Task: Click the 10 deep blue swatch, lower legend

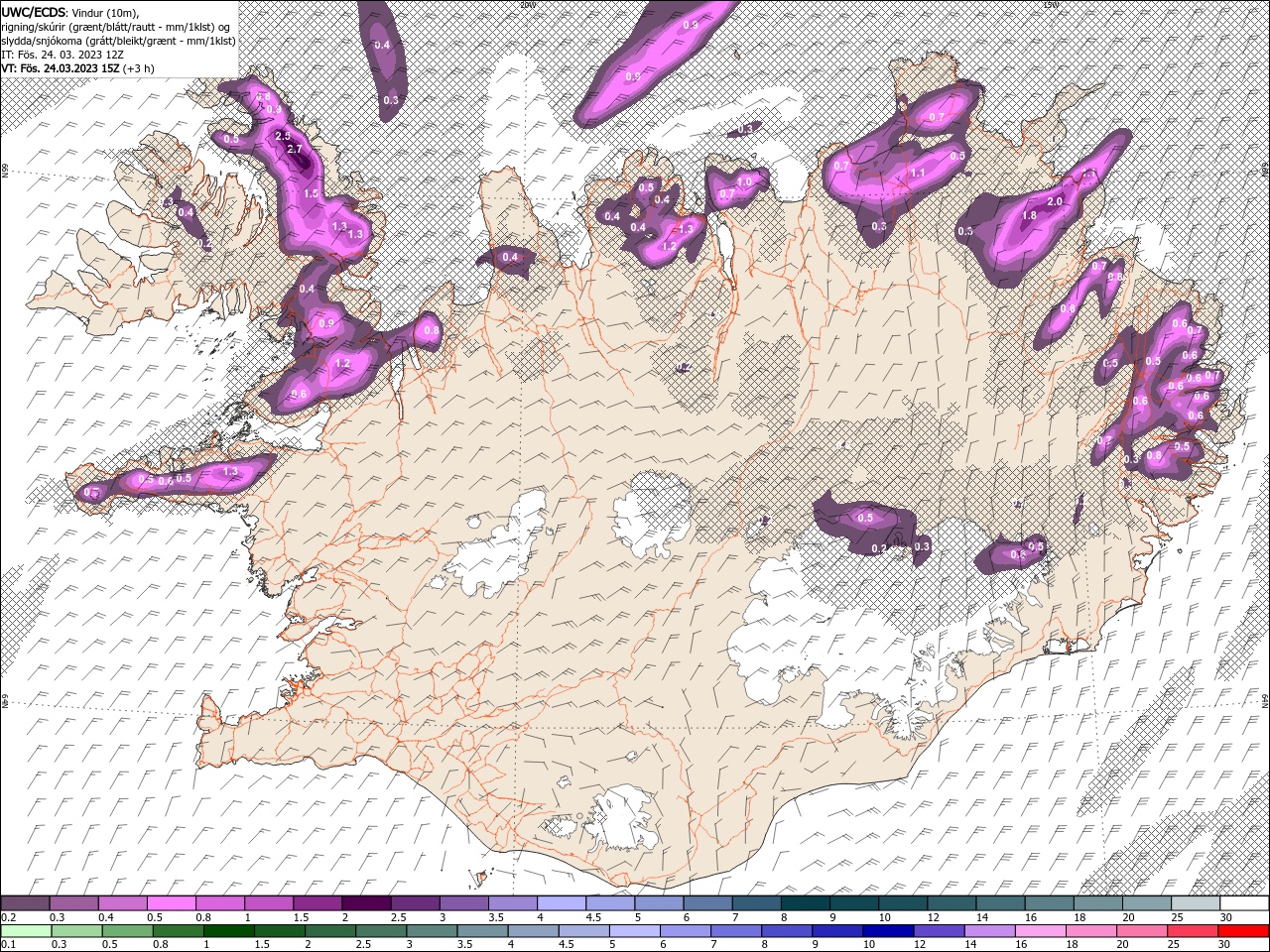Action: [x=886, y=930]
